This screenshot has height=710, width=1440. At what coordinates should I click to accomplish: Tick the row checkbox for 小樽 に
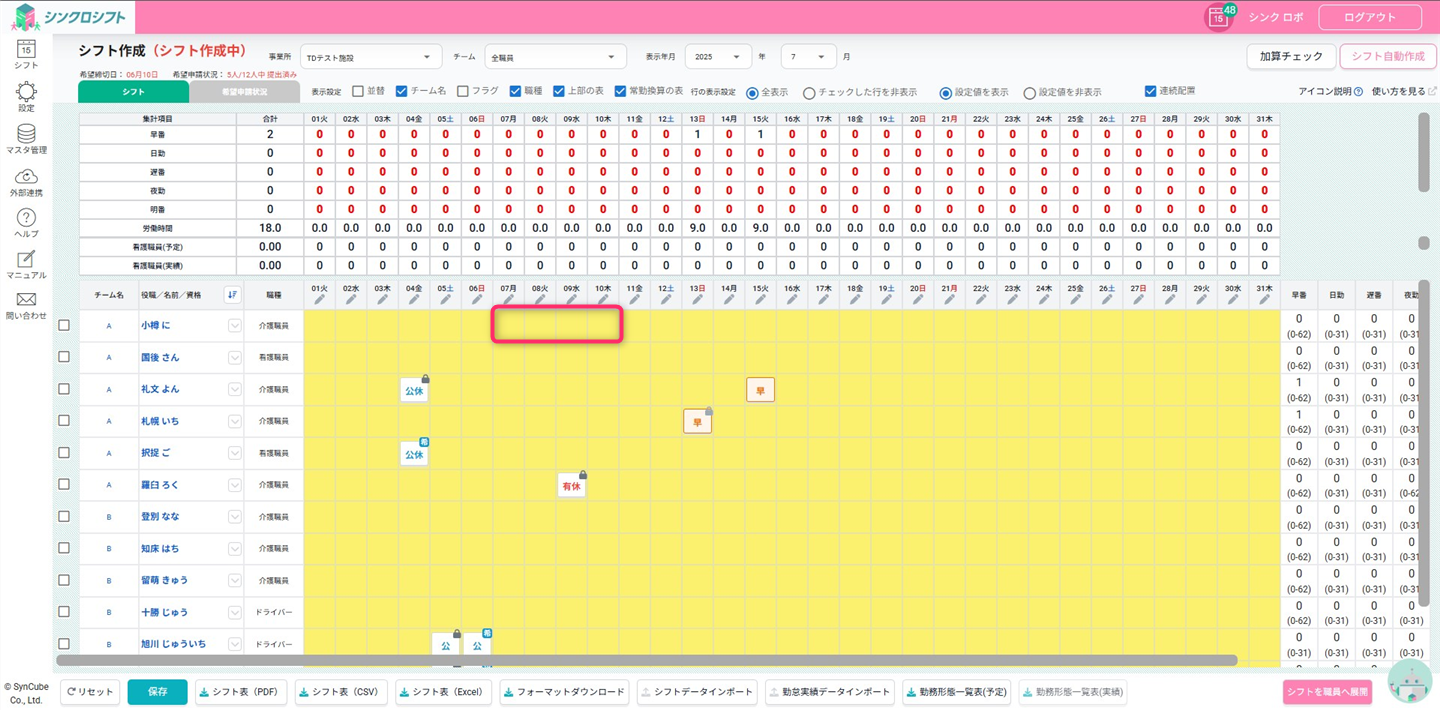pyautogui.click(x=64, y=325)
